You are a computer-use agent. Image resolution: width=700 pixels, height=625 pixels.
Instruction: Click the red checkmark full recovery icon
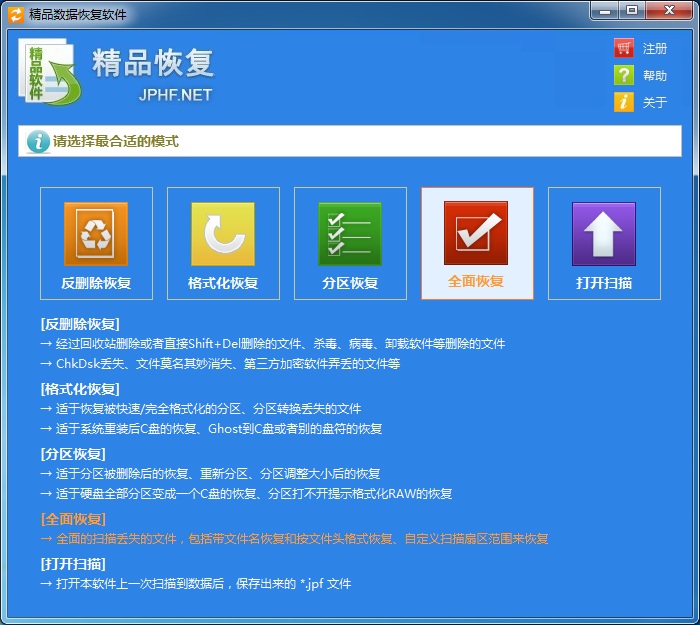click(476, 233)
